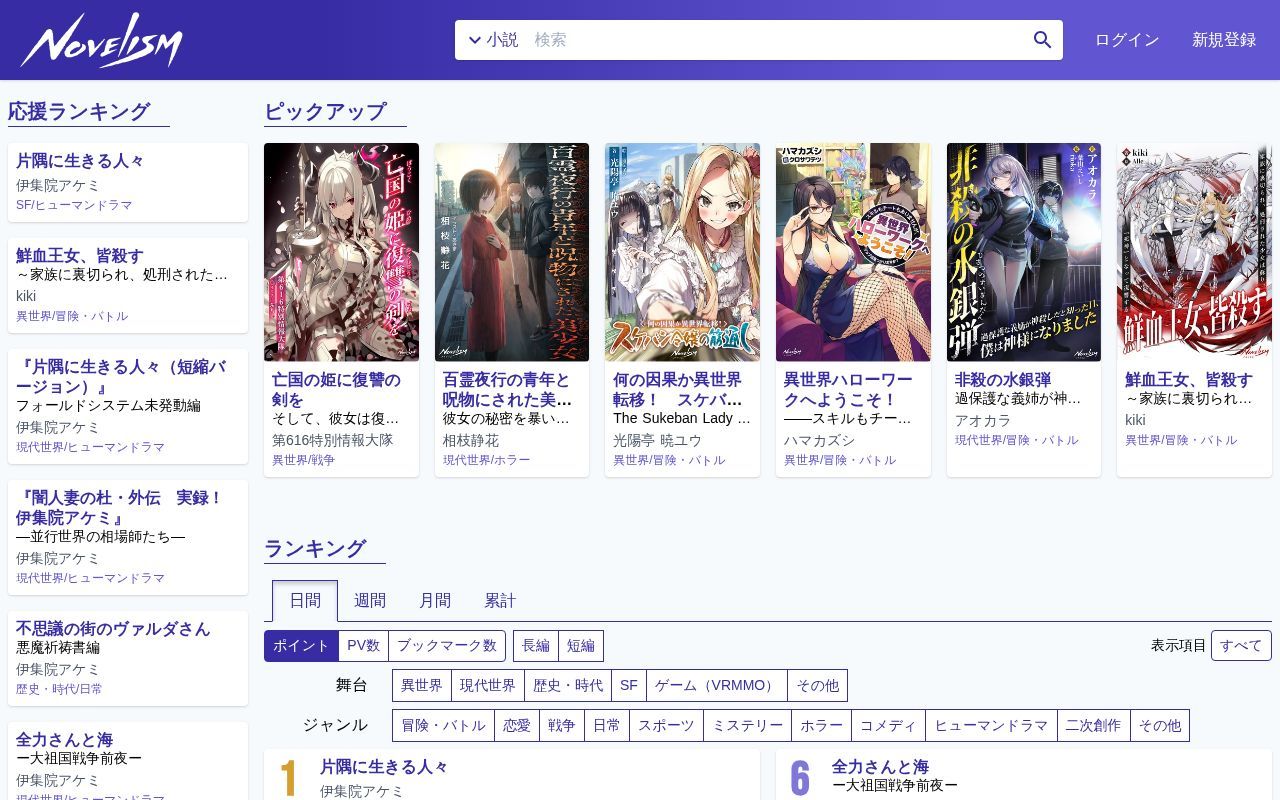1280x800 pixels.
Task: Click sidebar tag 歴史・時代/日常
Action: pyautogui.click(x=59, y=689)
